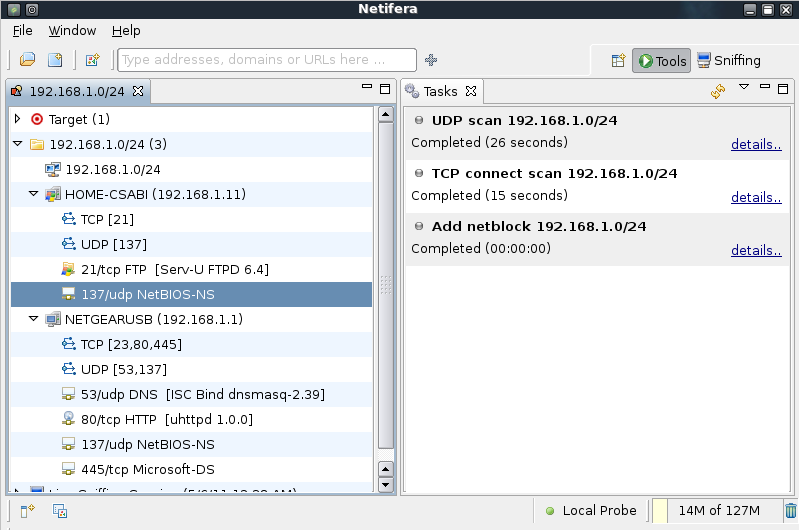The height and width of the screenshot is (530, 799).
Task: Maximize the Tasks panel view
Action: click(783, 89)
